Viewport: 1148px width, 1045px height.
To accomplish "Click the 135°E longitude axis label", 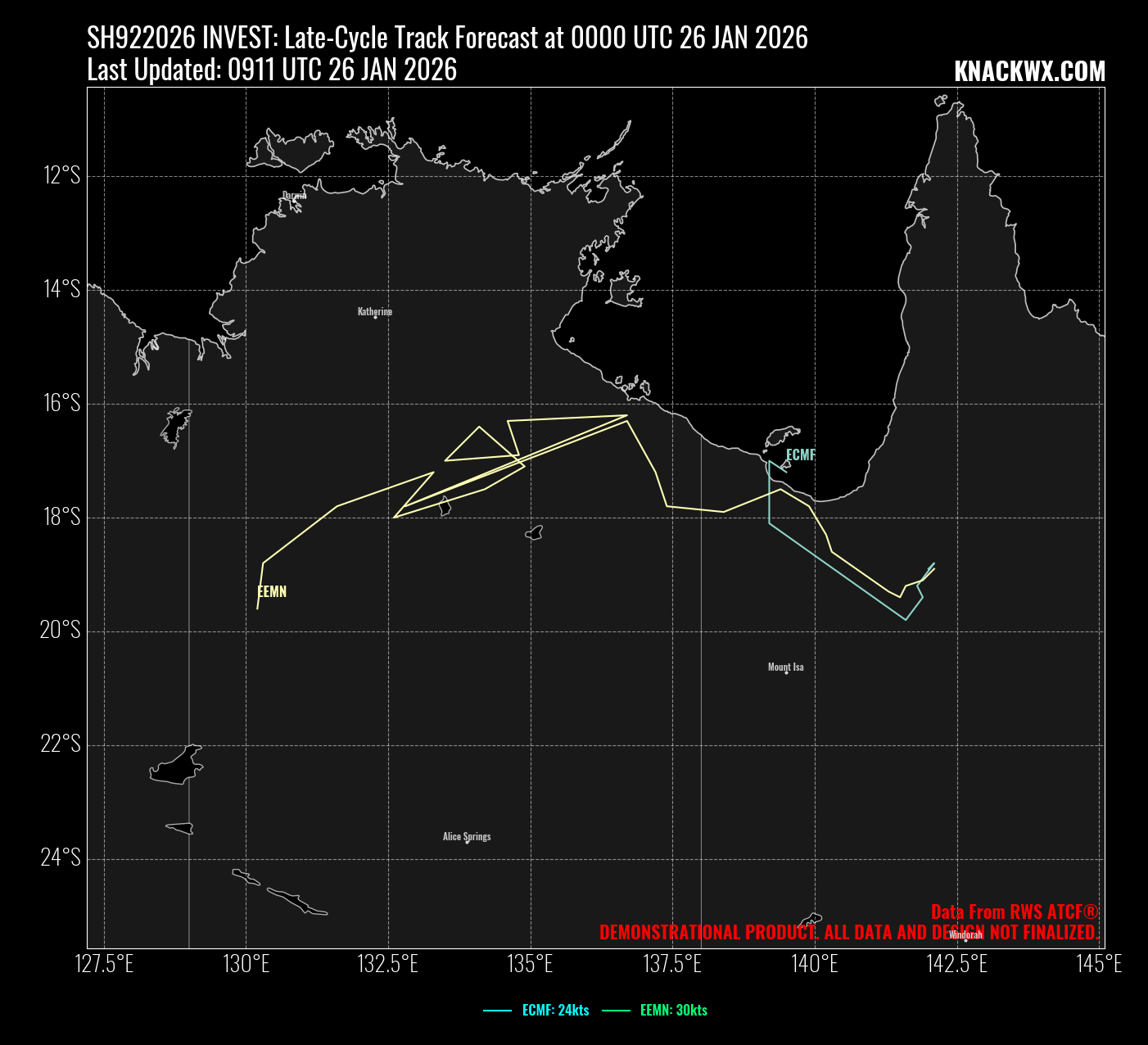I will (x=531, y=964).
